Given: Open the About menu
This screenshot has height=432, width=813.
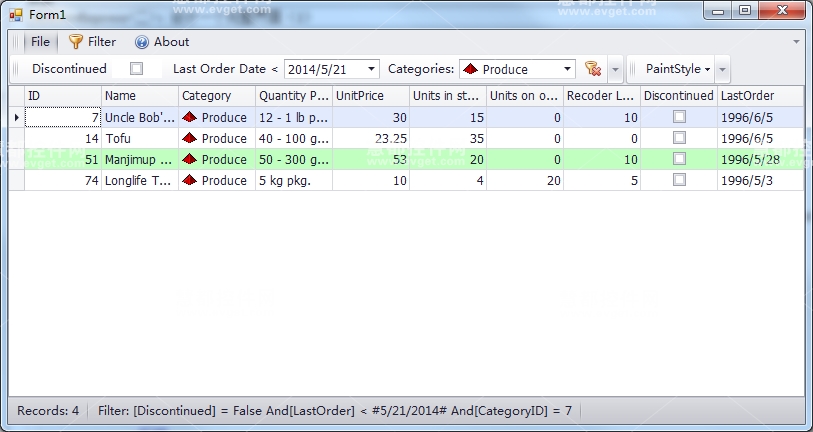Looking at the screenshot, I should [x=162, y=42].
